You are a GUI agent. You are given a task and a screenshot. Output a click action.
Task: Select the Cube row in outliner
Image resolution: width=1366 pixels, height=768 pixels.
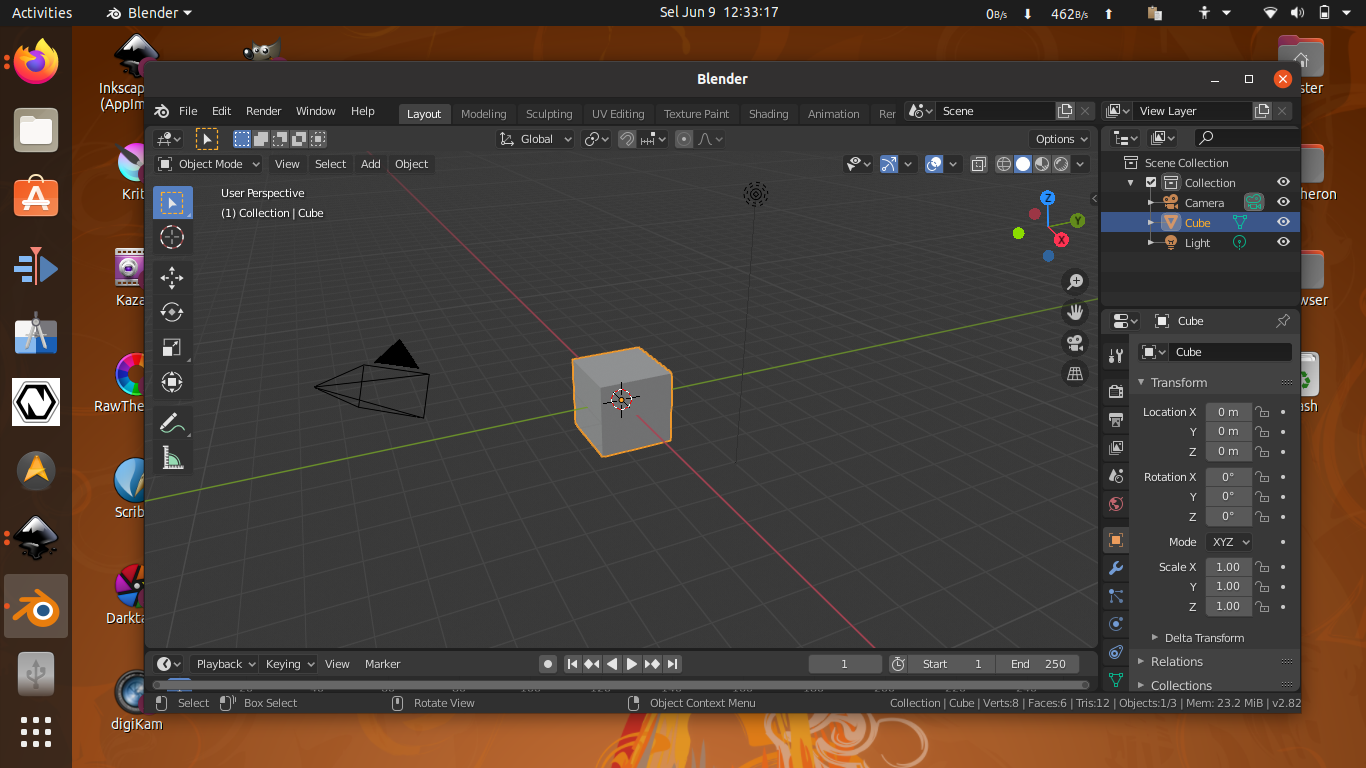(1200, 223)
